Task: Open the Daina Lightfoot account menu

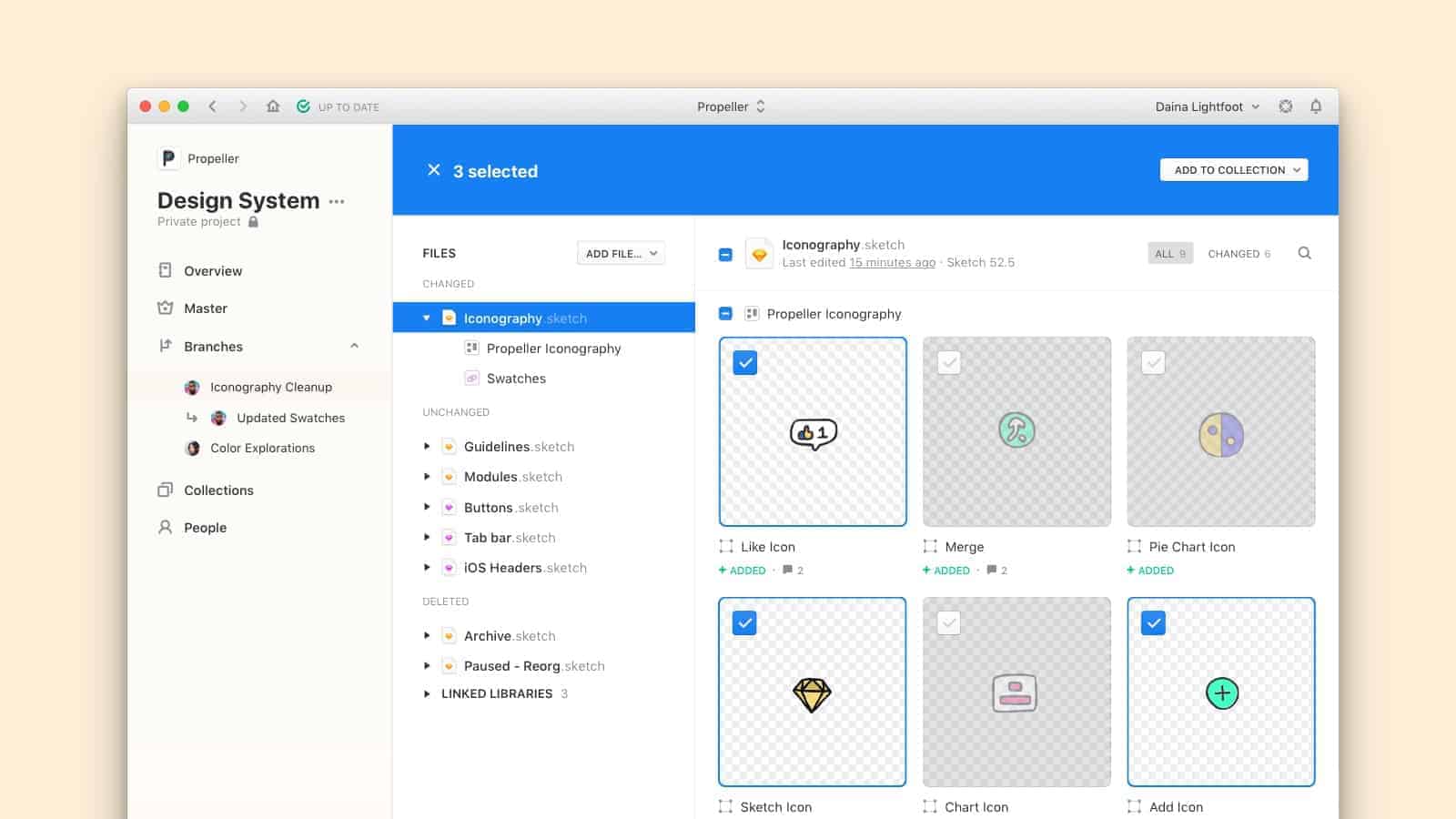Action: (1208, 106)
